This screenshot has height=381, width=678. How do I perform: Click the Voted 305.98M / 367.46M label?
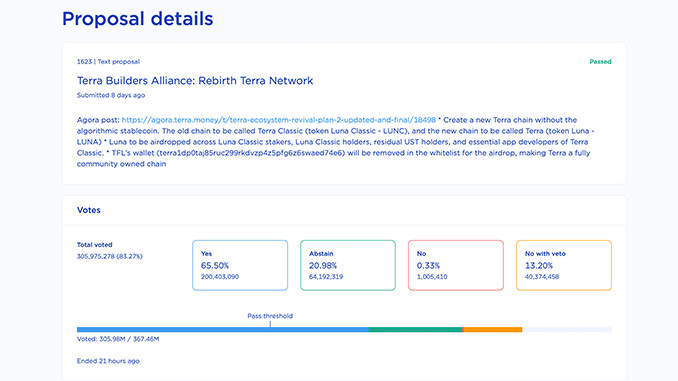click(x=118, y=339)
